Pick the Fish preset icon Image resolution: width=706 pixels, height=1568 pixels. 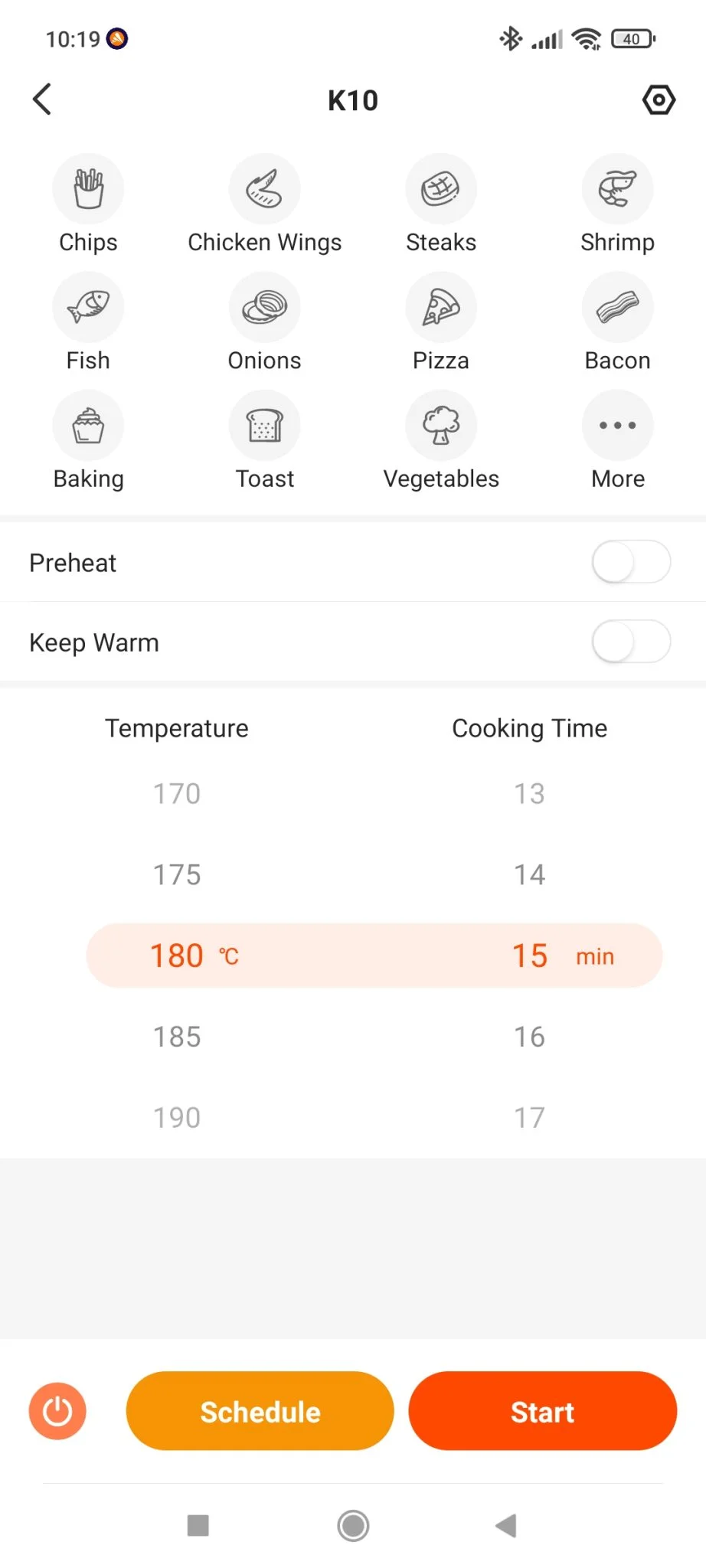[x=88, y=308]
